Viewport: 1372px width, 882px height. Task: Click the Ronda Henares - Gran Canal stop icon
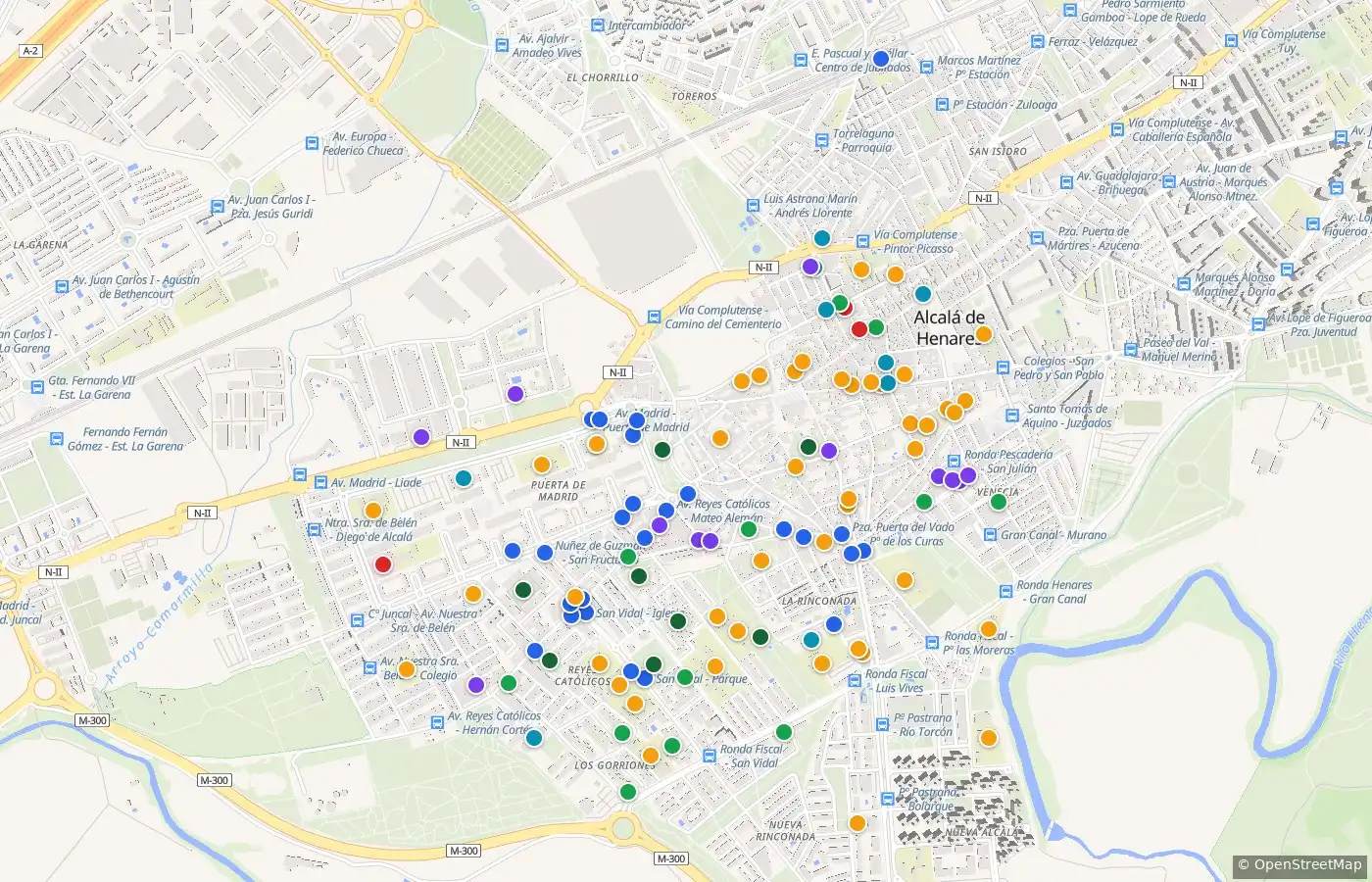1005,591
